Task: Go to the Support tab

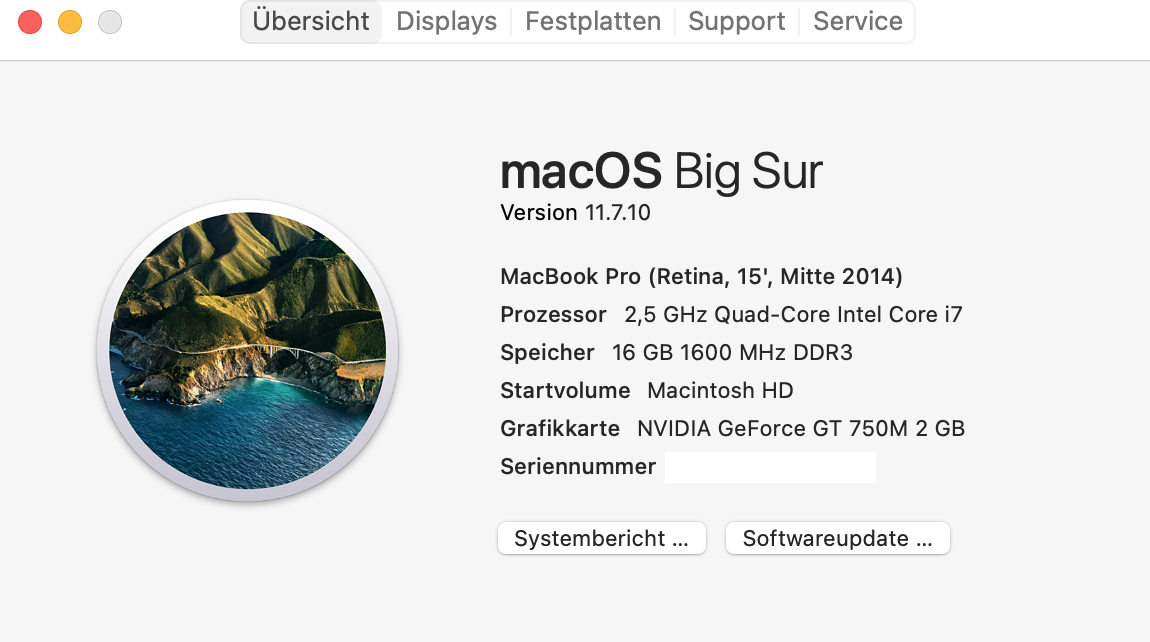Action: [x=737, y=21]
